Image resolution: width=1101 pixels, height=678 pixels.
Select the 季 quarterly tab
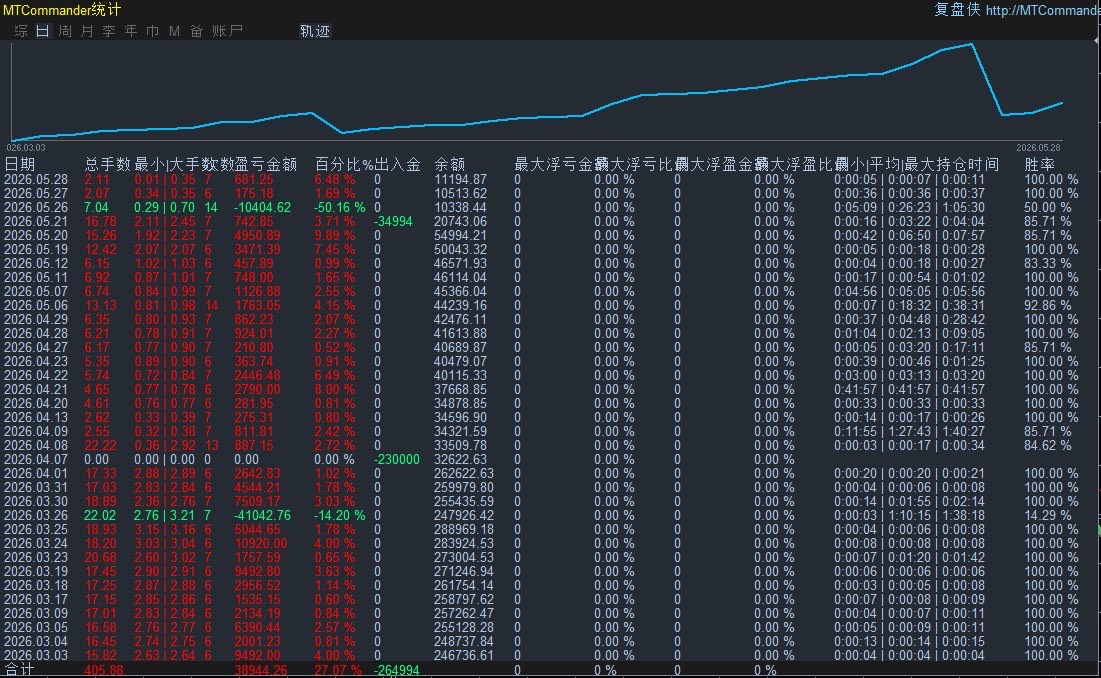pos(109,31)
